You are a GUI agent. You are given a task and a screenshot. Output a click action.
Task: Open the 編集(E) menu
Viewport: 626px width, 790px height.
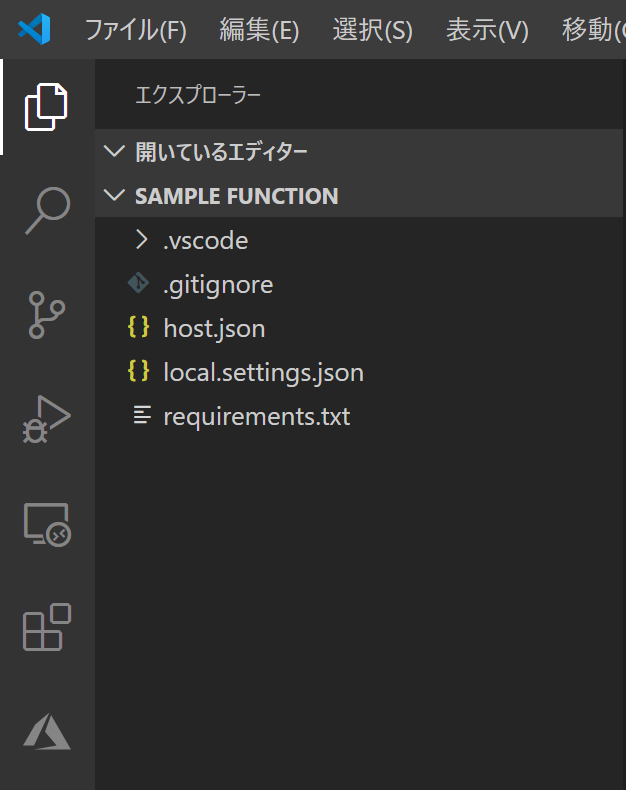(x=259, y=30)
